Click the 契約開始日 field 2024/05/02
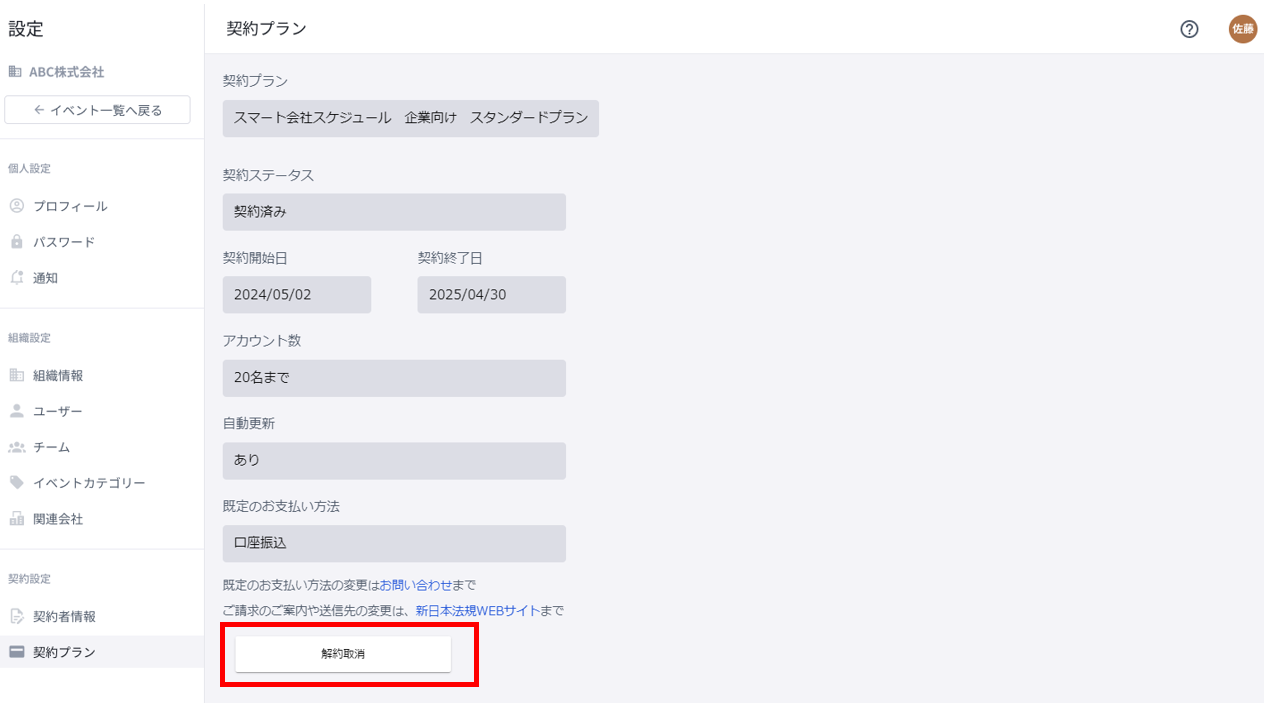The height and width of the screenshot is (703, 1264). pos(297,295)
